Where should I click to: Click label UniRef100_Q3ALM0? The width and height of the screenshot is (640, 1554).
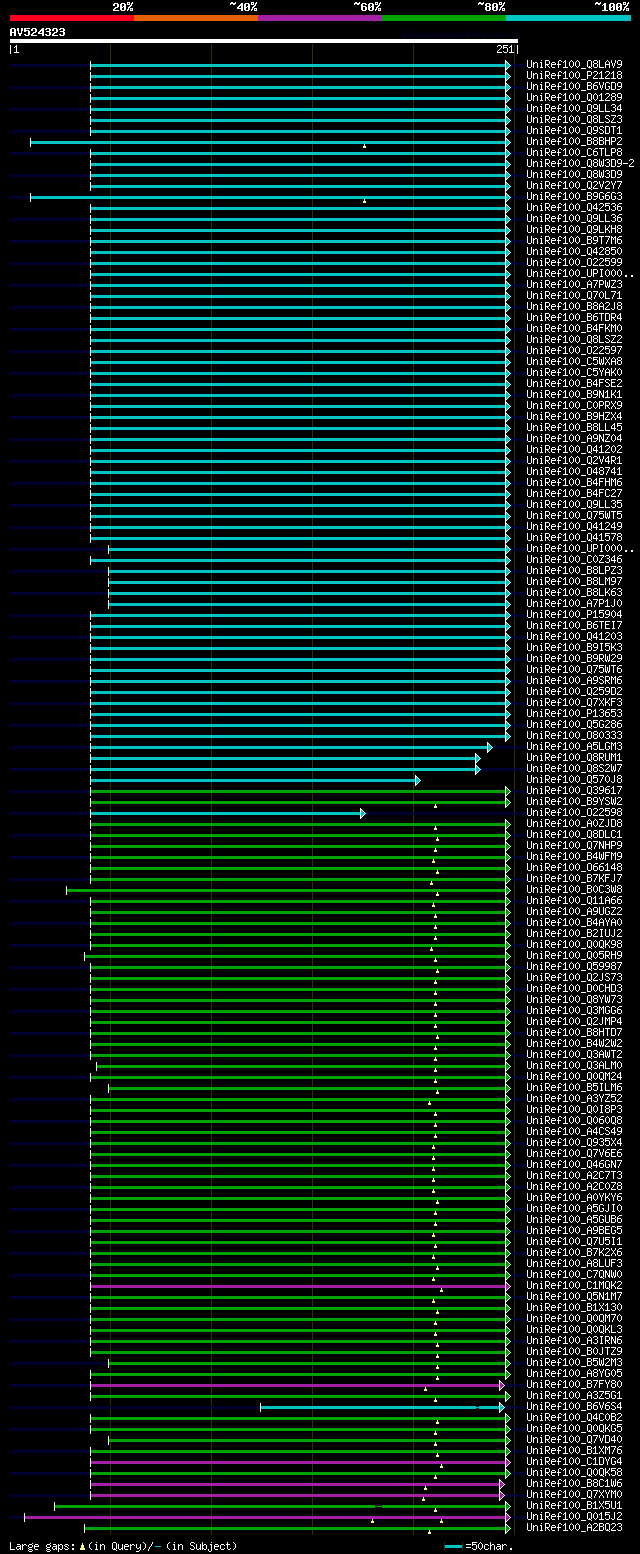(574, 1065)
